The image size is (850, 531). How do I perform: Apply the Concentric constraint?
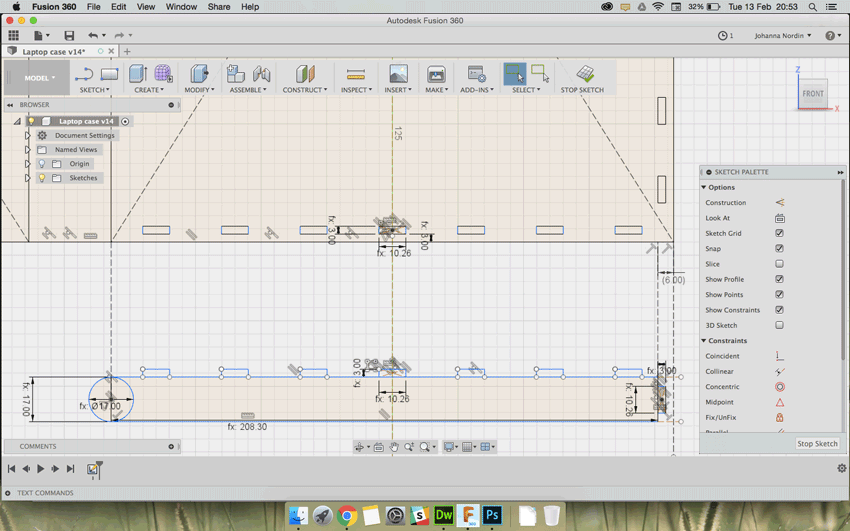tap(779, 387)
